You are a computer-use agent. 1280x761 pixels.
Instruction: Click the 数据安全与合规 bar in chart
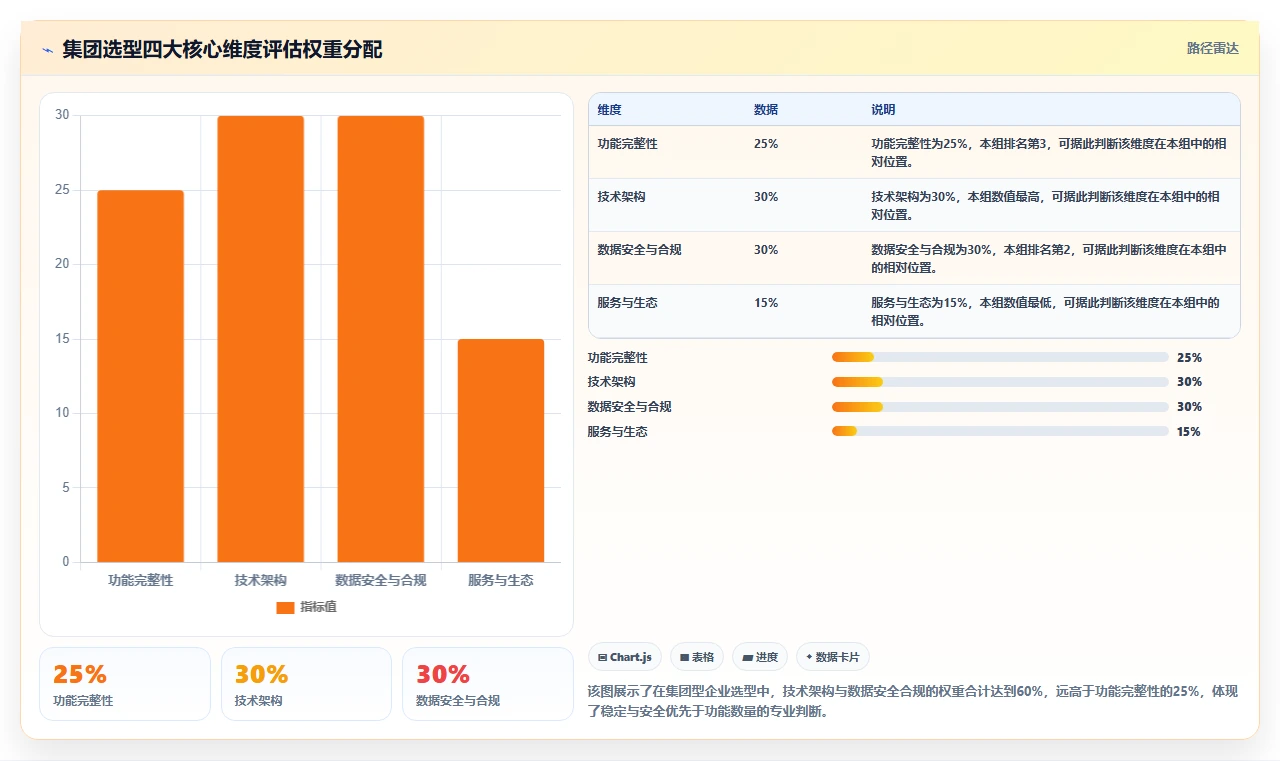click(x=380, y=339)
